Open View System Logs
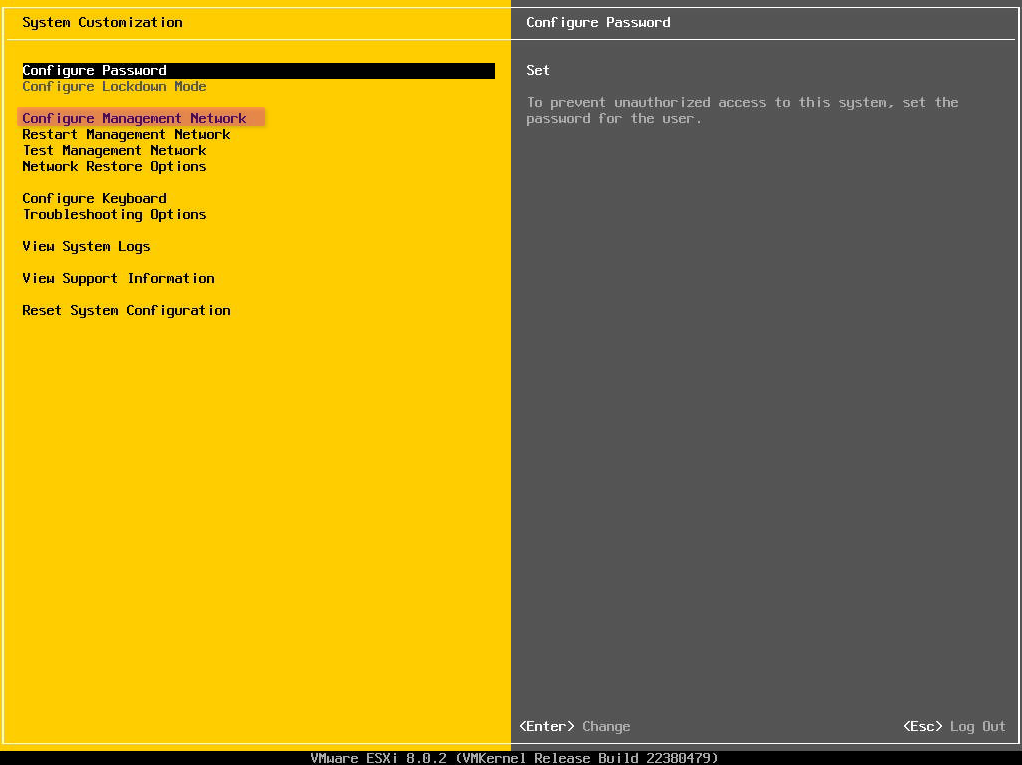Screen dimensions: 1022x765 pos(86,247)
